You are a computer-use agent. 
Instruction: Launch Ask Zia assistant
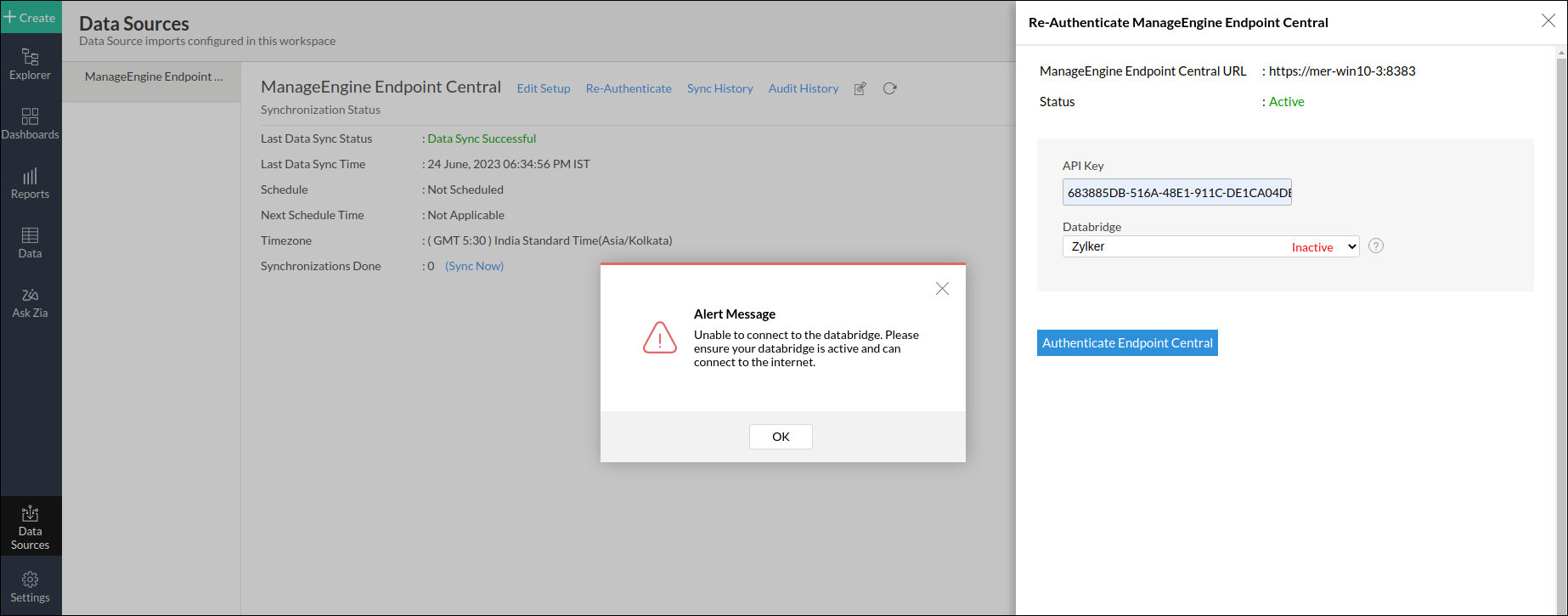pos(30,302)
